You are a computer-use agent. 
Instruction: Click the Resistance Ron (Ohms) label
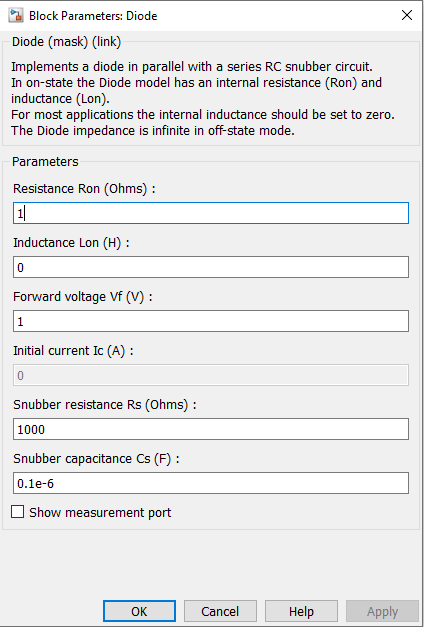point(84,188)
